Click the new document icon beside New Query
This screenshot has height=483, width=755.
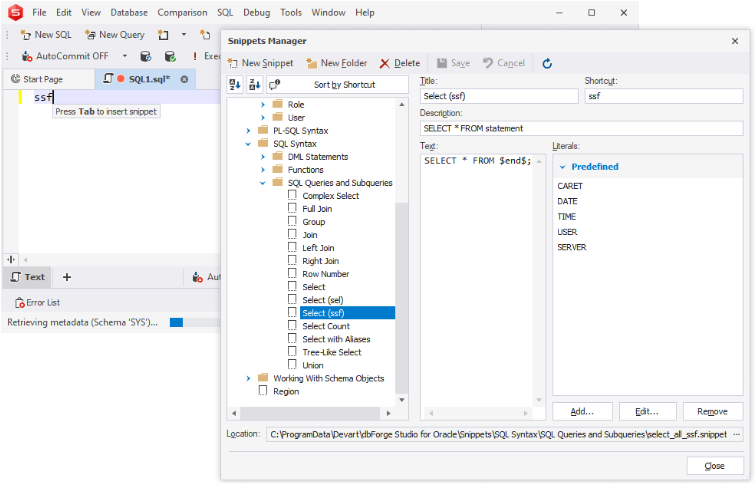(163, 35)
